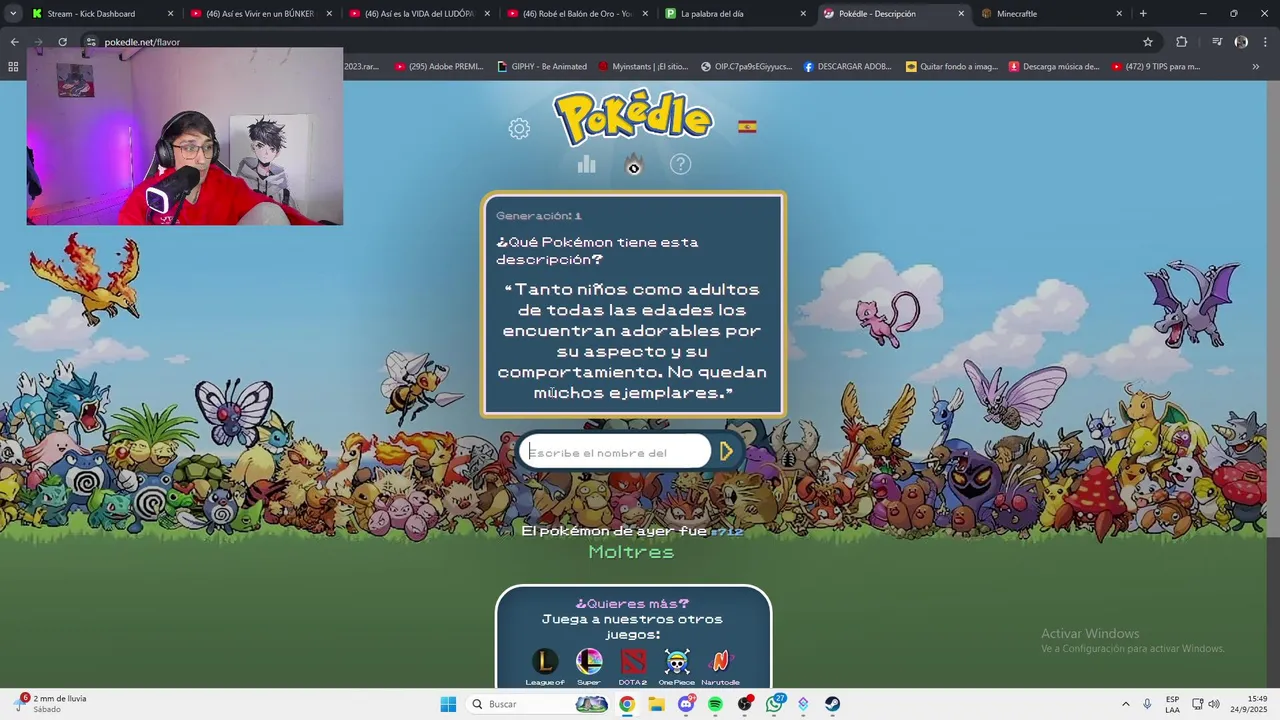Select the Moltres yesterday answer text

pyautogui.click(x=631, y=552)
